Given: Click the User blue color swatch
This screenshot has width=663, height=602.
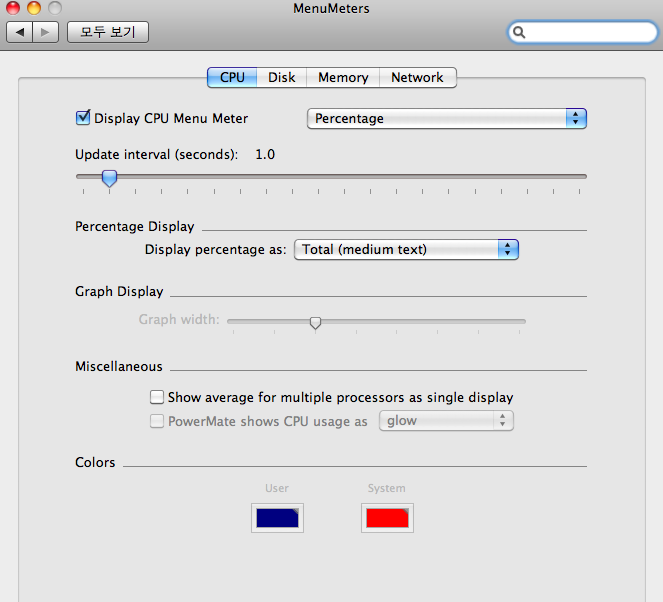Looking at the screenshot, I should tap(277, 518).
